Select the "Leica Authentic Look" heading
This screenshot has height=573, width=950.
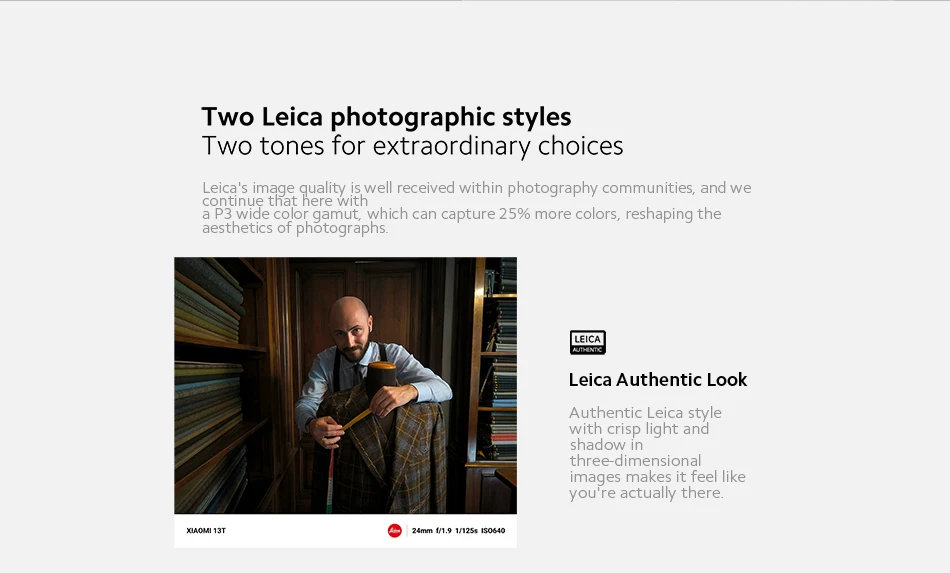(658, 380)
